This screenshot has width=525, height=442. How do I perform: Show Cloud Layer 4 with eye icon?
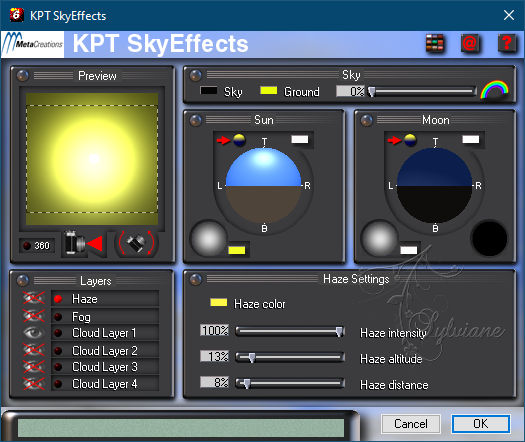(x=33, y=383)
